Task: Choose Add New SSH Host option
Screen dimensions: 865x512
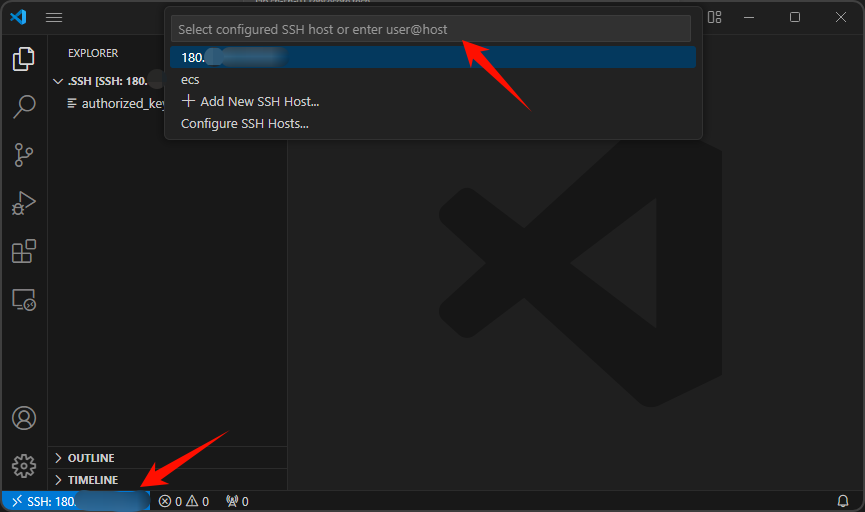Action: tap(250, 101)
